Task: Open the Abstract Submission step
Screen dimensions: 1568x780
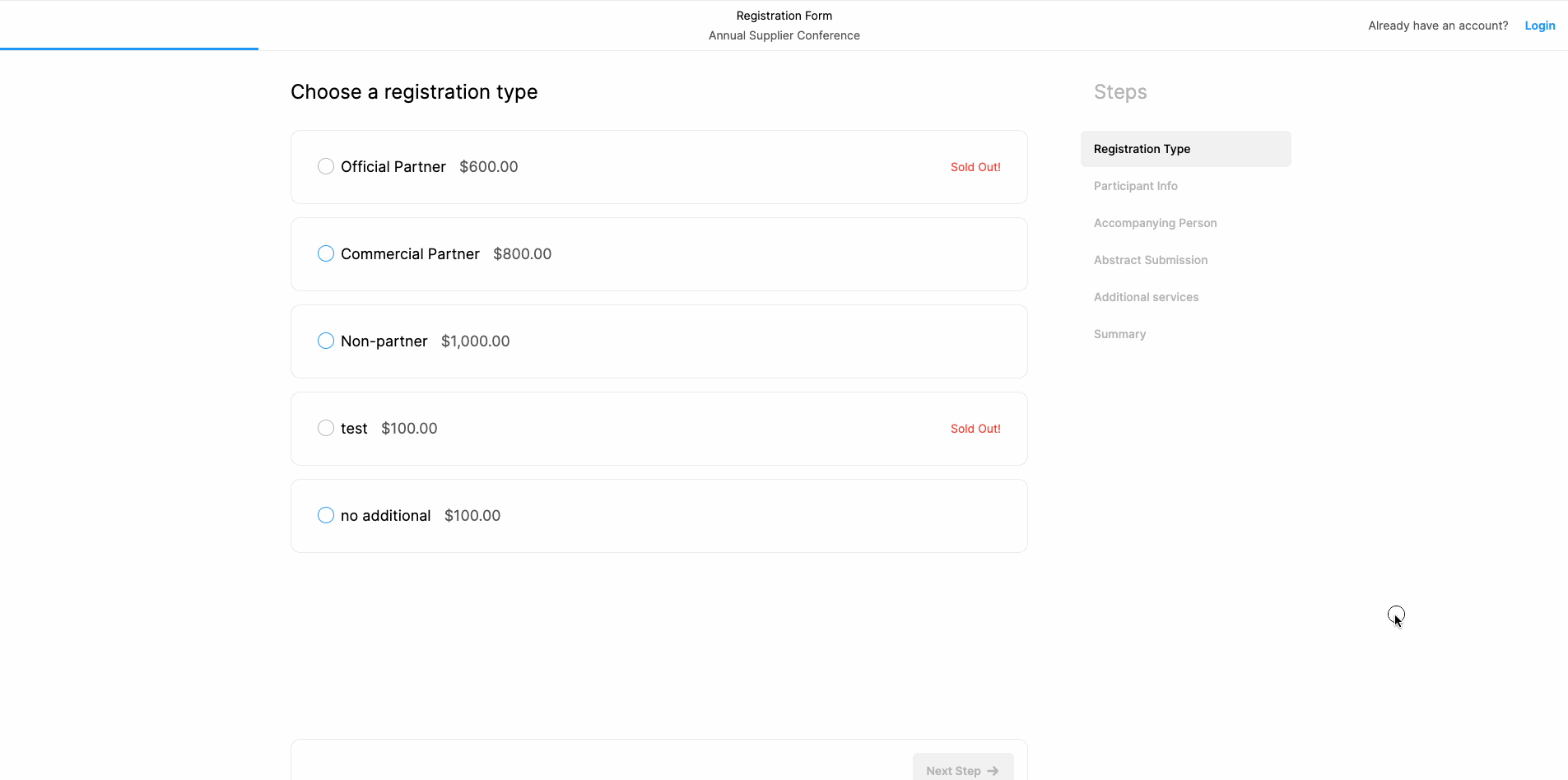Action: point(1151,260)
